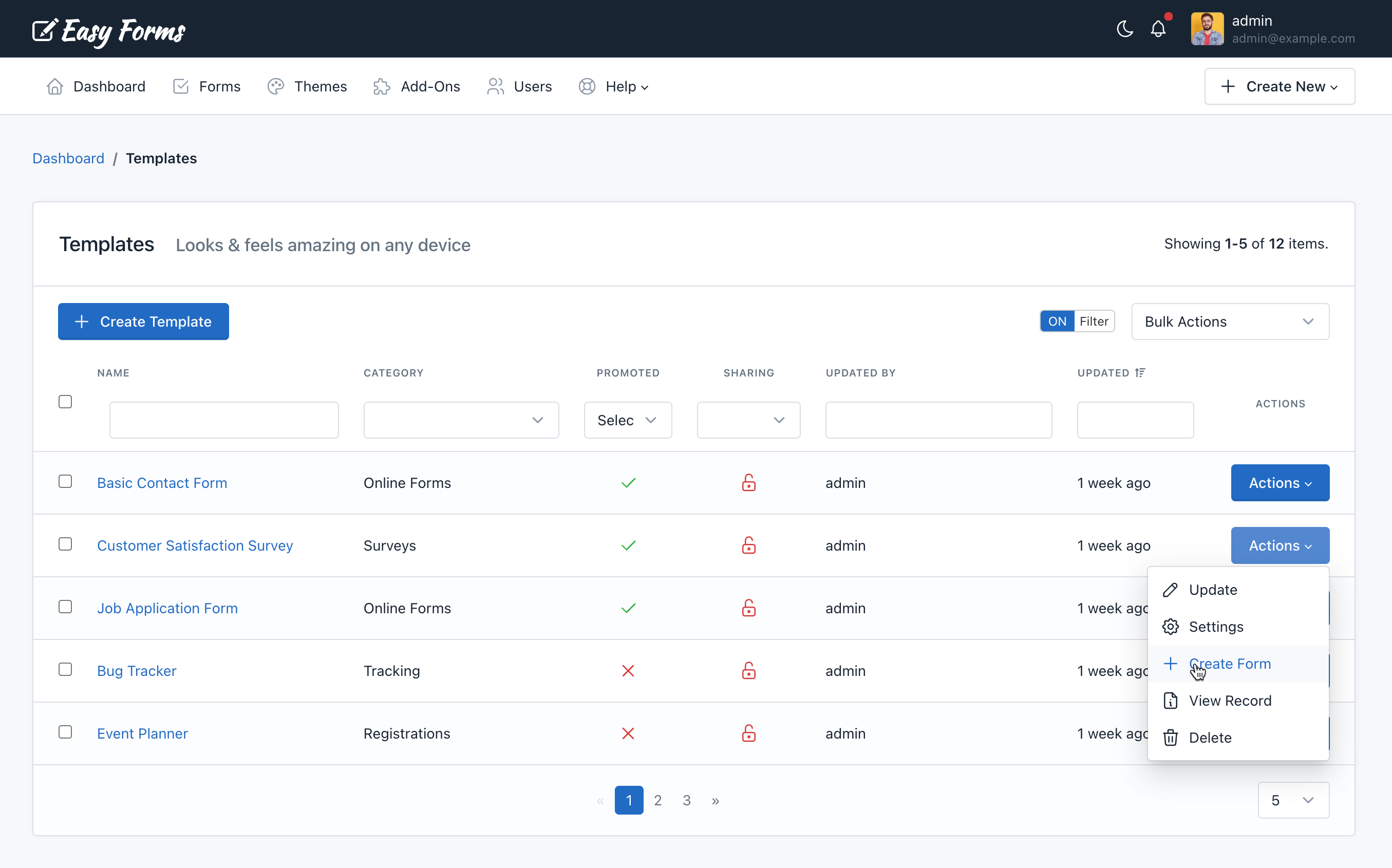
Task: Select Update from the Actions context menu
Action: (1213, 589)
